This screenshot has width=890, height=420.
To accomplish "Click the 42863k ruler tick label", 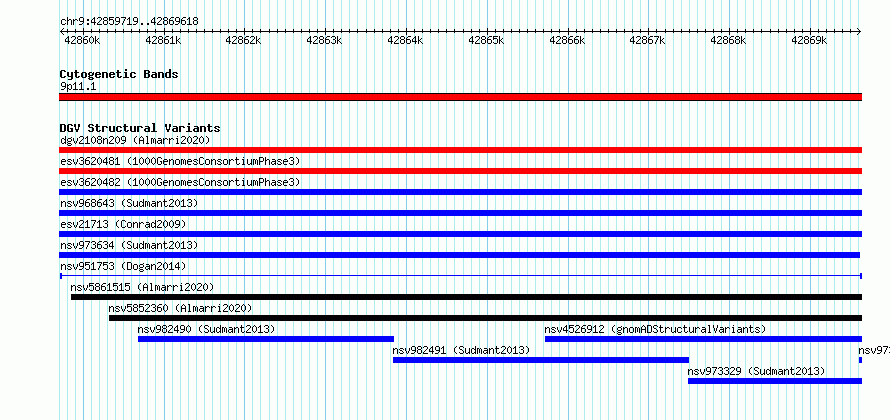I will click(x=325, y=40).
